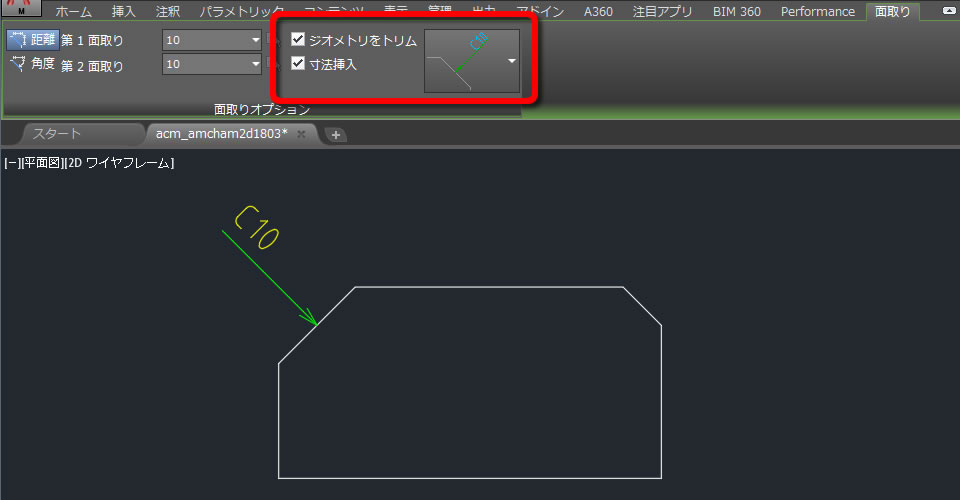Expand the chamfer dimension style preview dropdown
960x500 pixels.
(512, 61)
